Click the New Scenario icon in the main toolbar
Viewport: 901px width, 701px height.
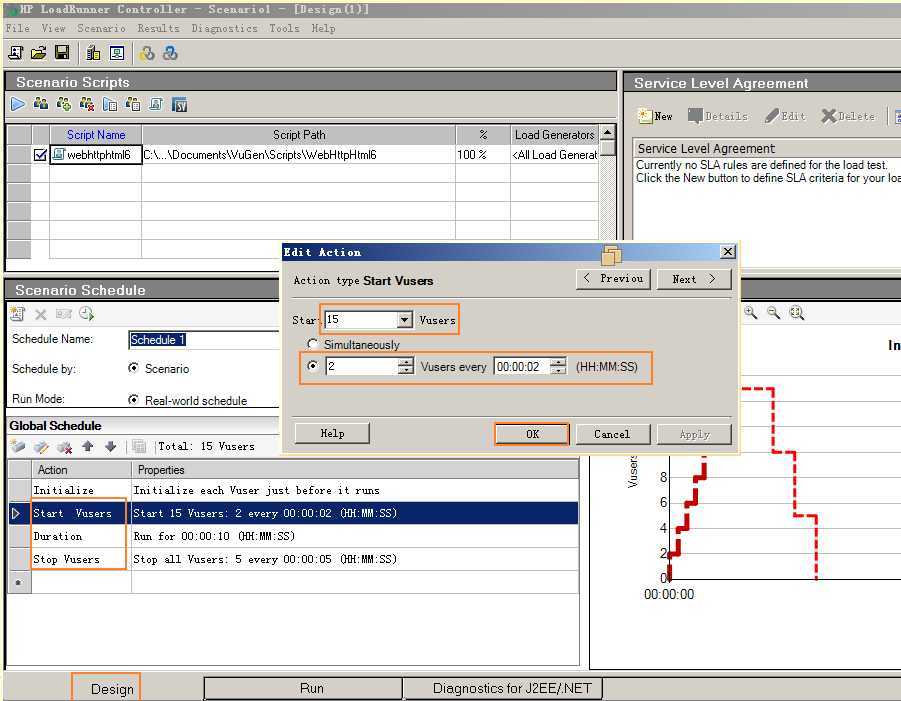tap(16, 53)
